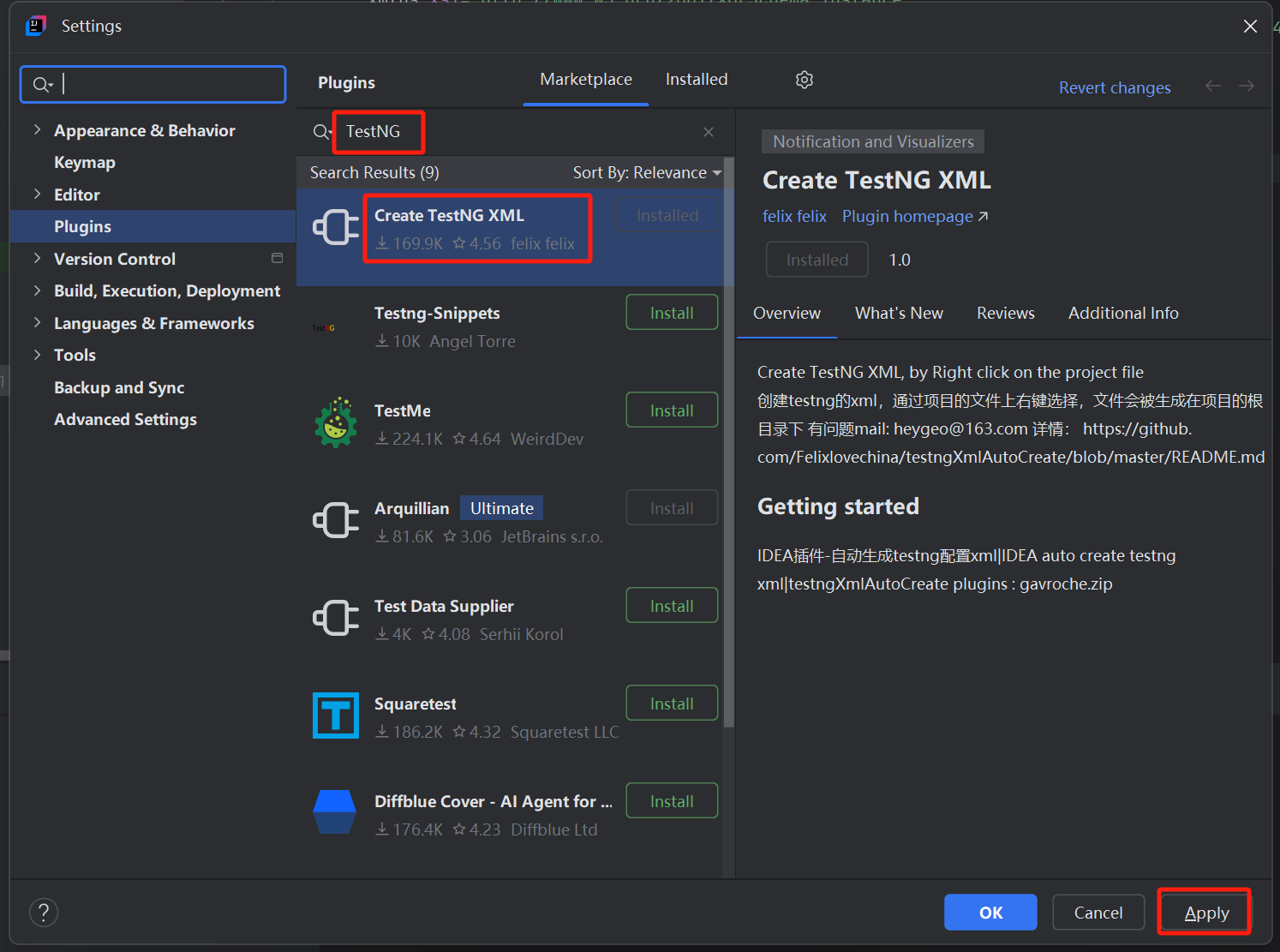This screenshot has height=952, width=1280.
Task: Open the plugins gear settings icon
Action: click(x=804, y=80)
